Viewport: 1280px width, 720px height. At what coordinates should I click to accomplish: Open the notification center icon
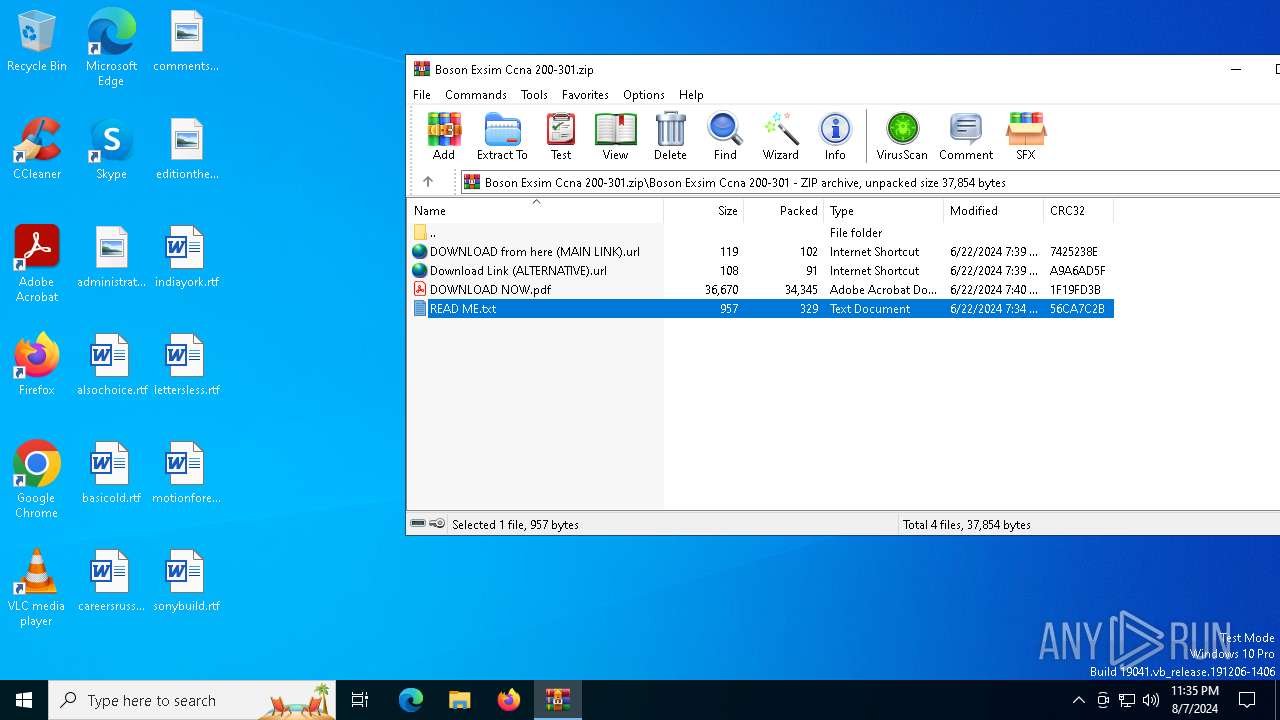(1247, 700)
